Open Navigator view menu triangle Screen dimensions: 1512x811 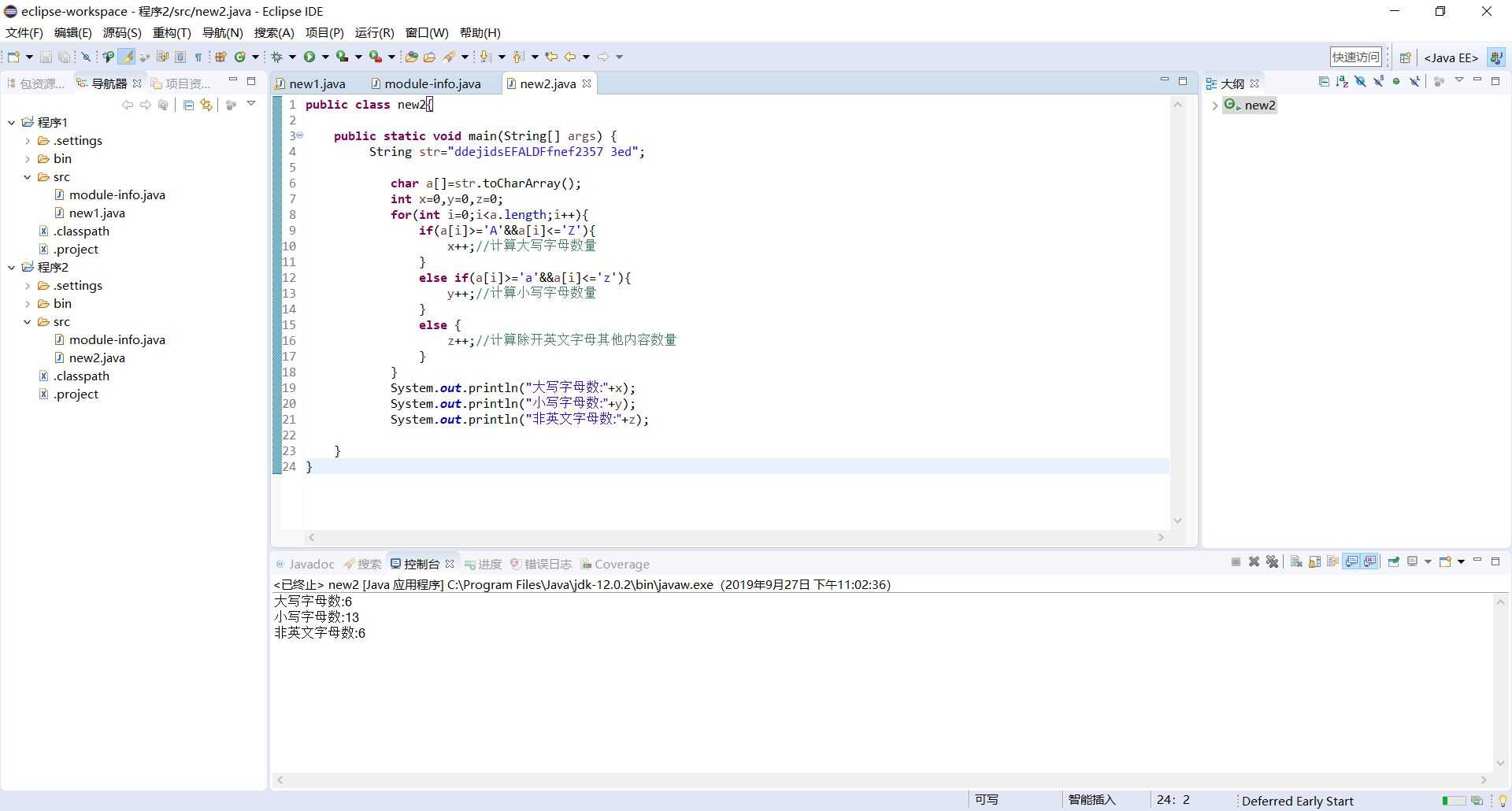coord(251,103)
